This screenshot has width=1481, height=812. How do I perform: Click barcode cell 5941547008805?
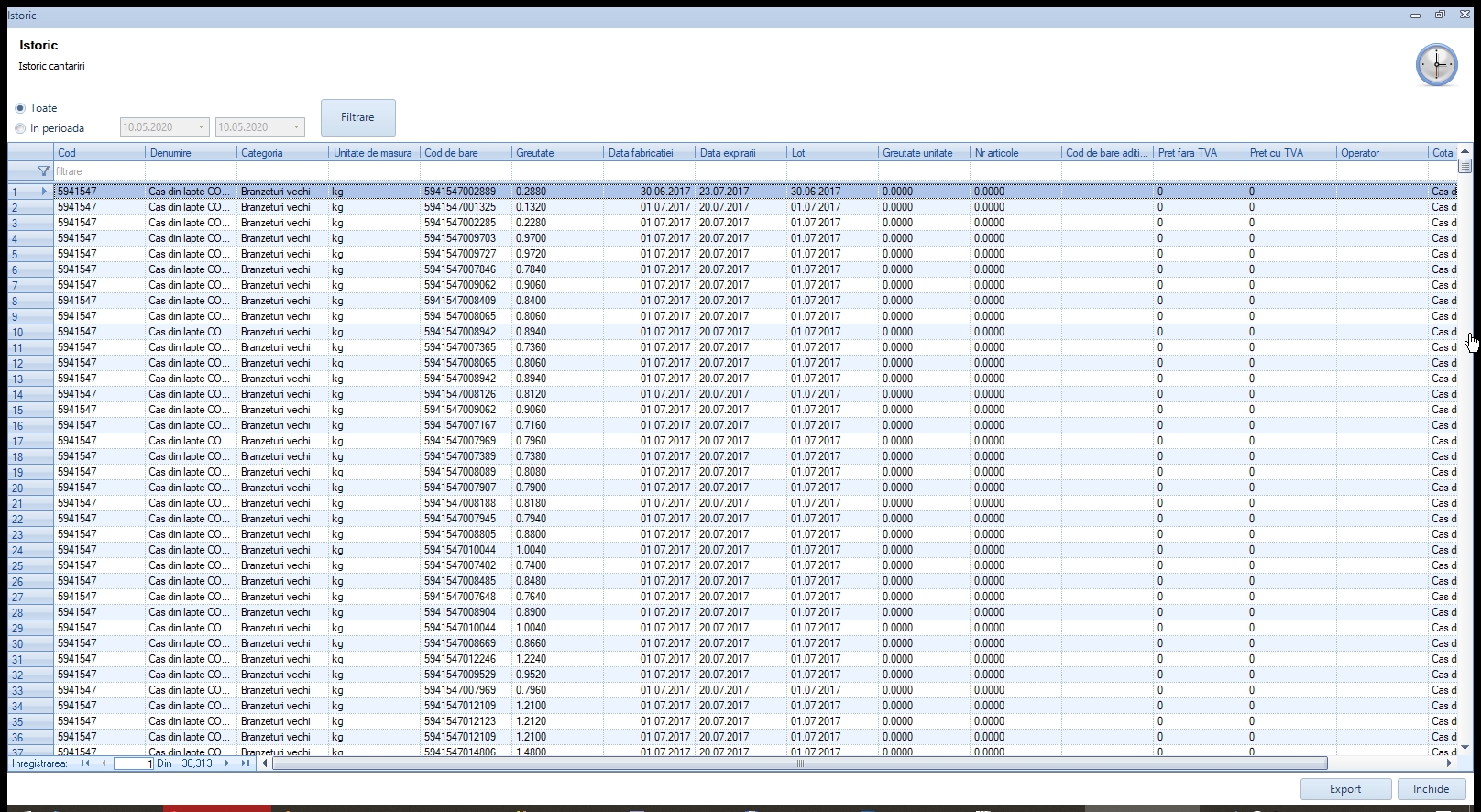pos(466,534)
